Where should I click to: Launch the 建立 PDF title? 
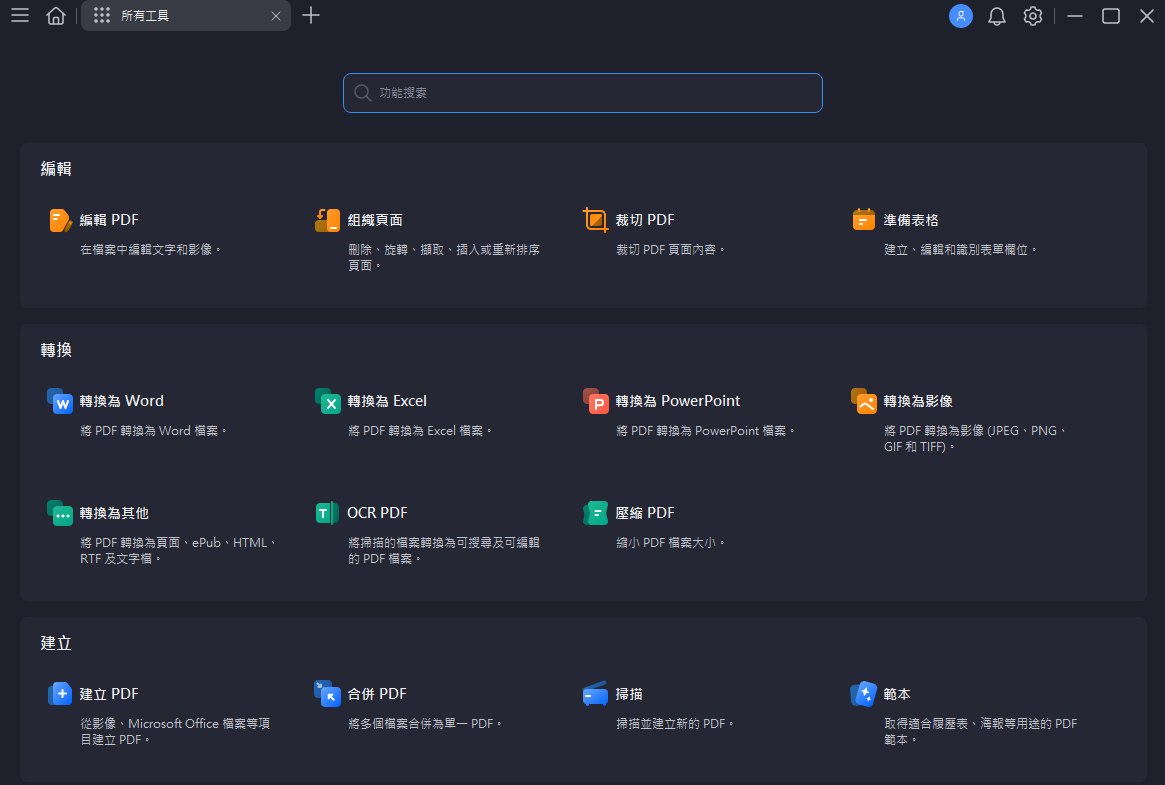109,694
